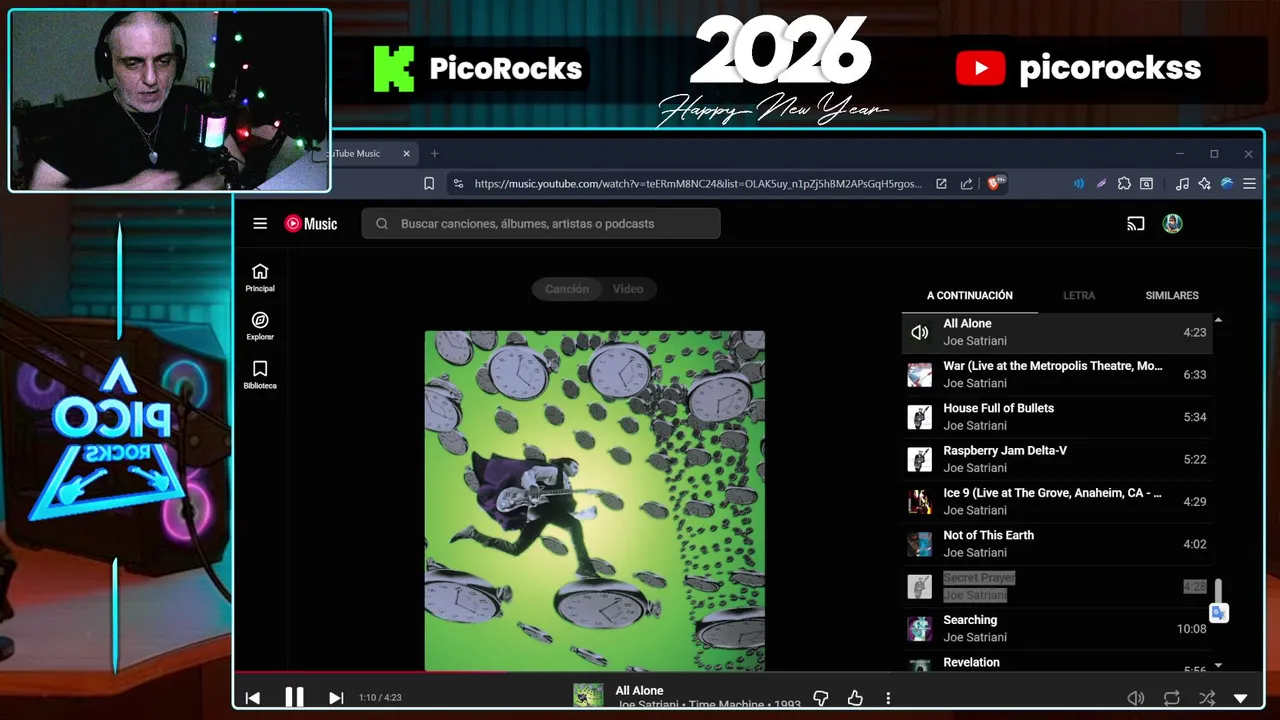
Task: Click the media control music note icon
Action: 1182,184
